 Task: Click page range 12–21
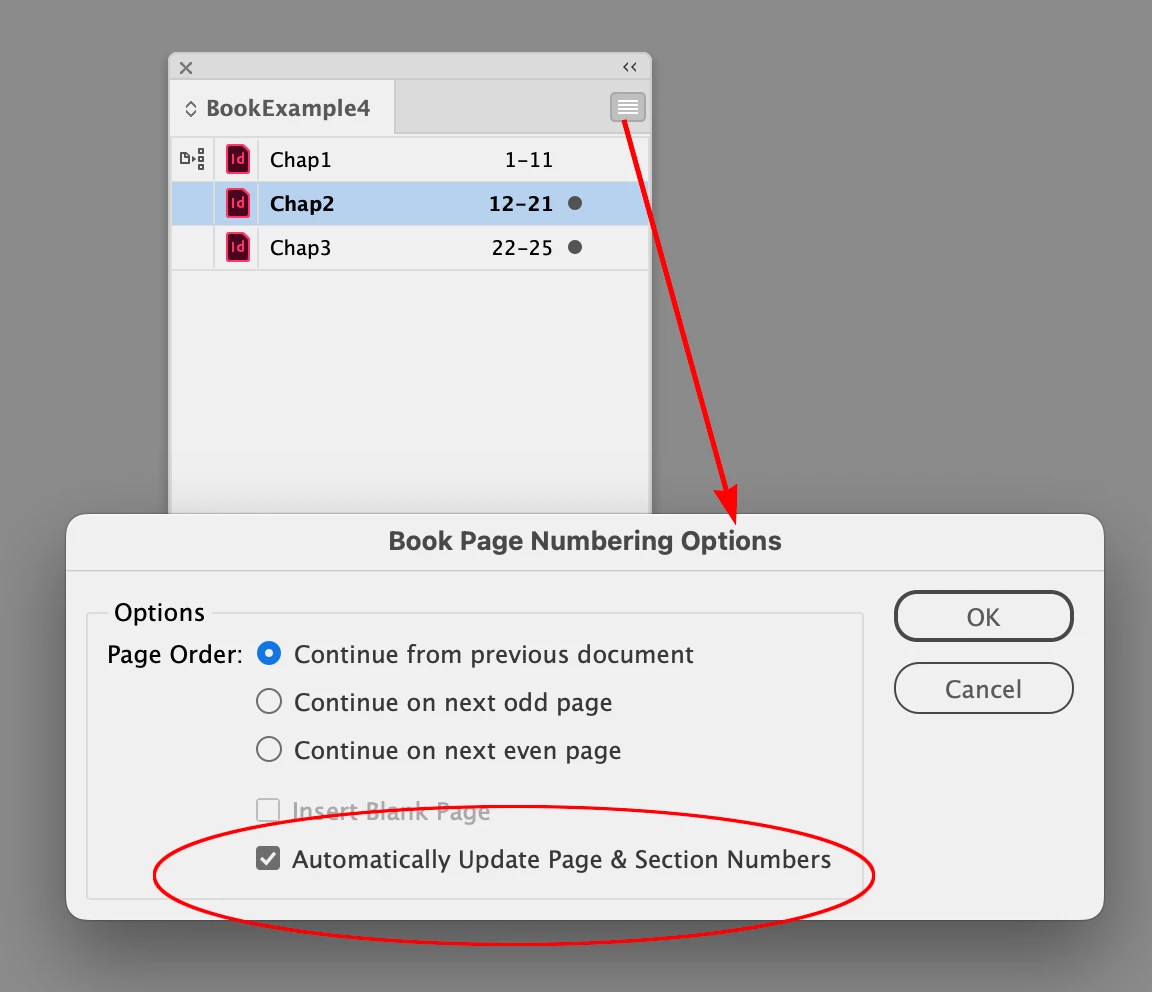[x=521, y=204]
